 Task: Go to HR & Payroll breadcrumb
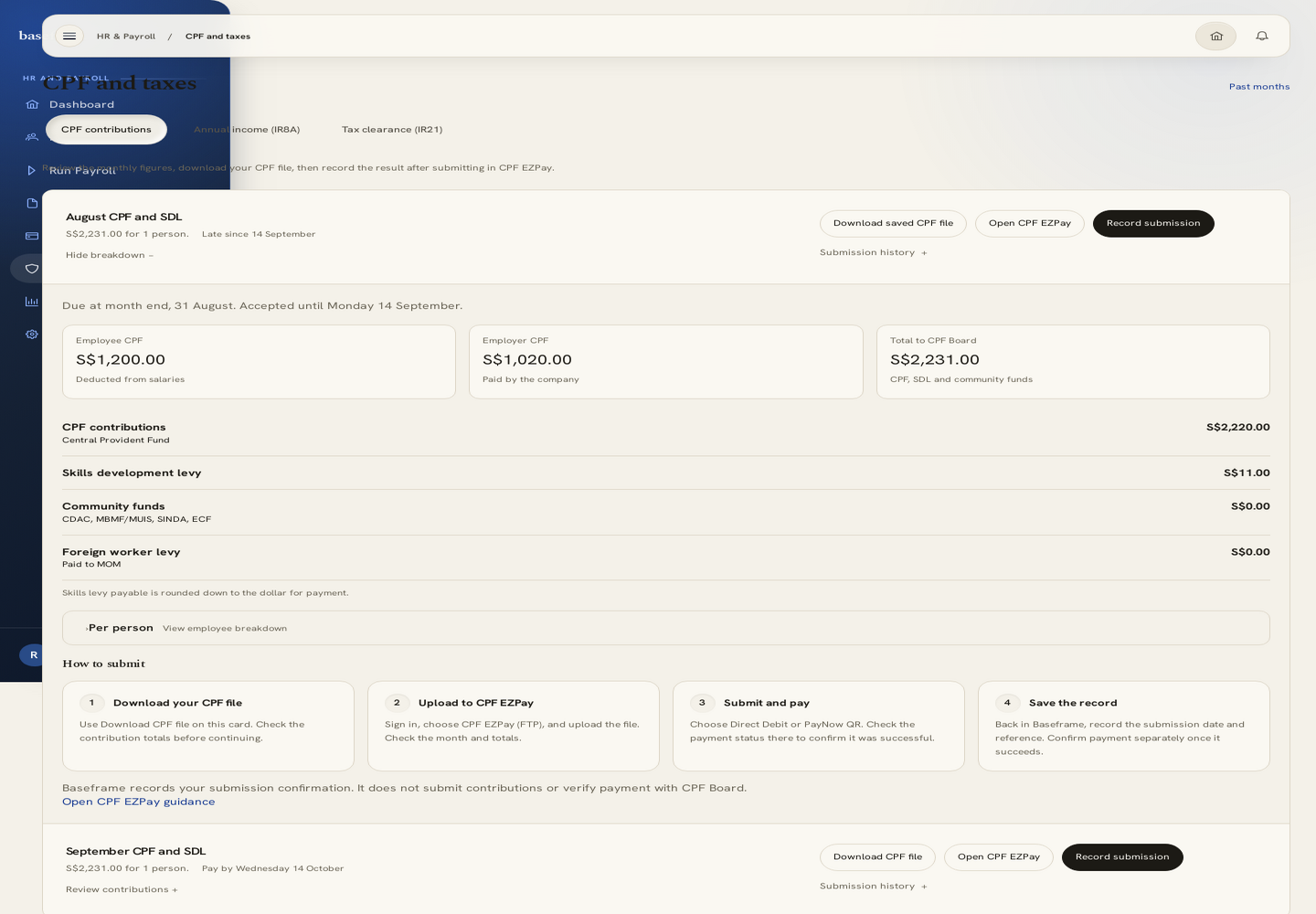click(x=126, y=37)
